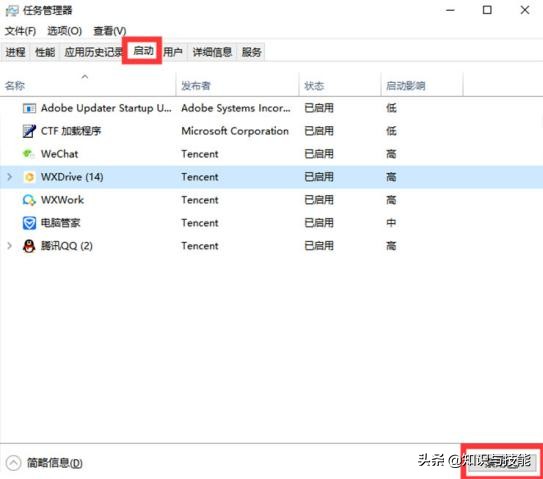Select the WXDrive (14) name text
Screen dimensions: 543x479
[x=72, y=177]
